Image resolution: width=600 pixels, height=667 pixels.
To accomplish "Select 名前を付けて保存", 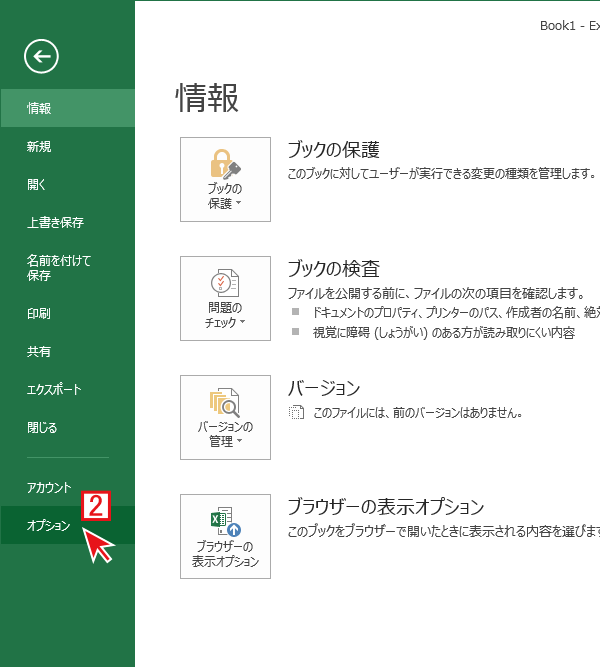I will (x=68, y=268).
